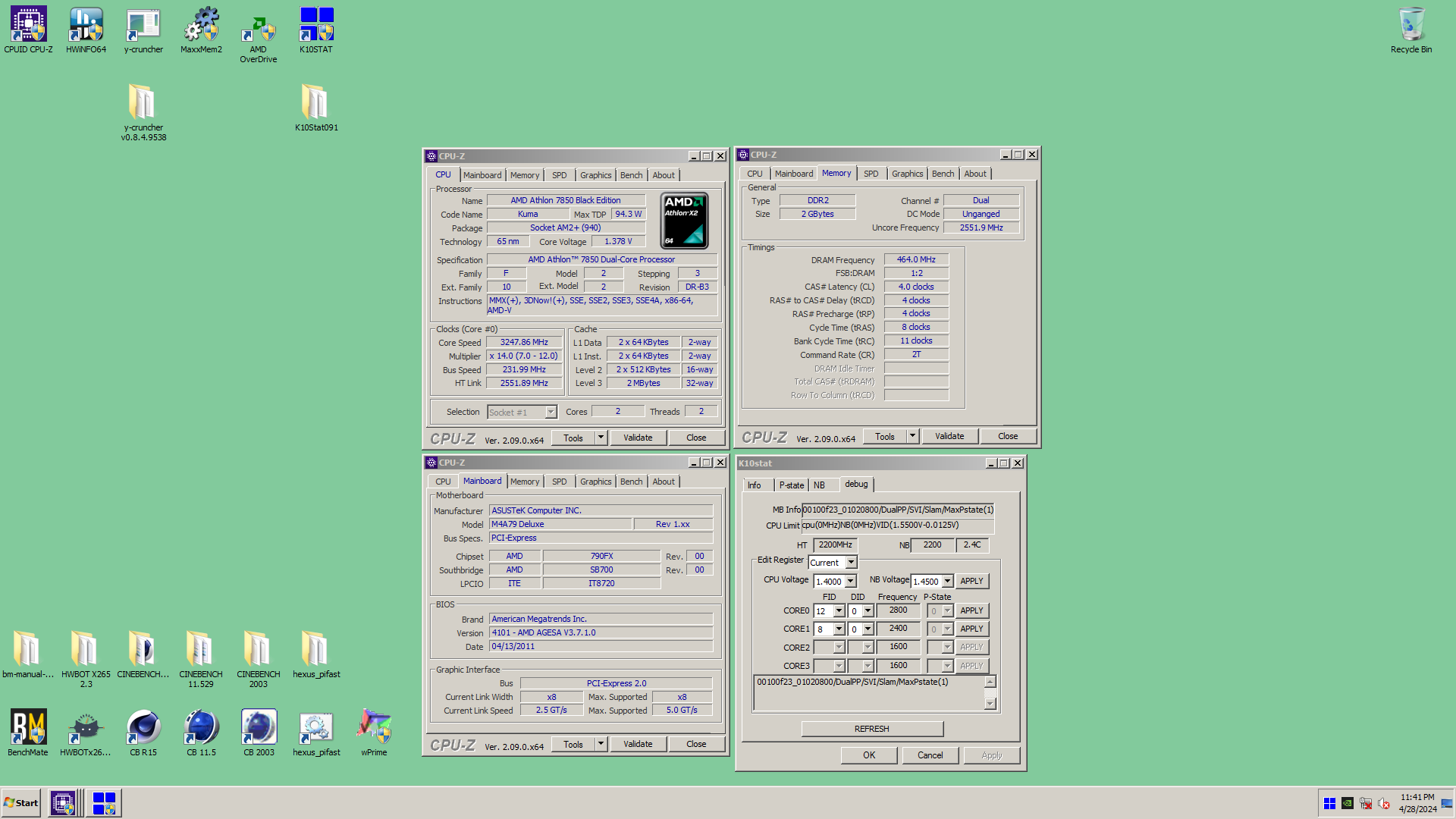Open CPUID CPU-Z desktop shortcut
The height and width of the screenshot is (819, 1456).
click(x=28, y=30)
